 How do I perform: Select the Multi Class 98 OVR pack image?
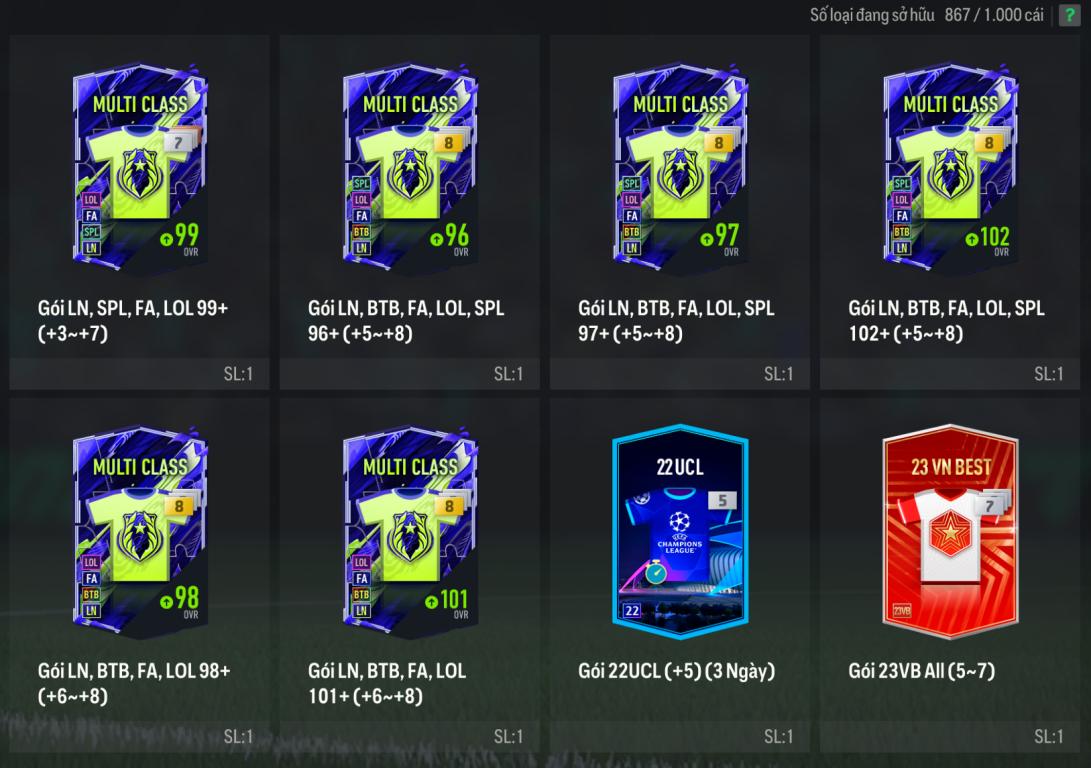(140, 531)
